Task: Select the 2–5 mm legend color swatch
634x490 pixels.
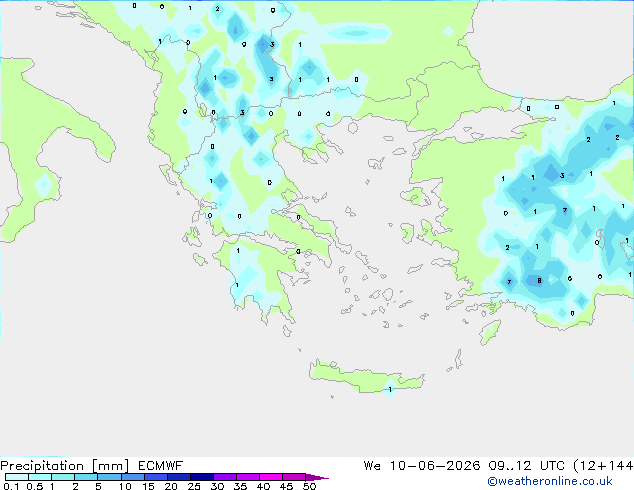Action: (86, 477)
